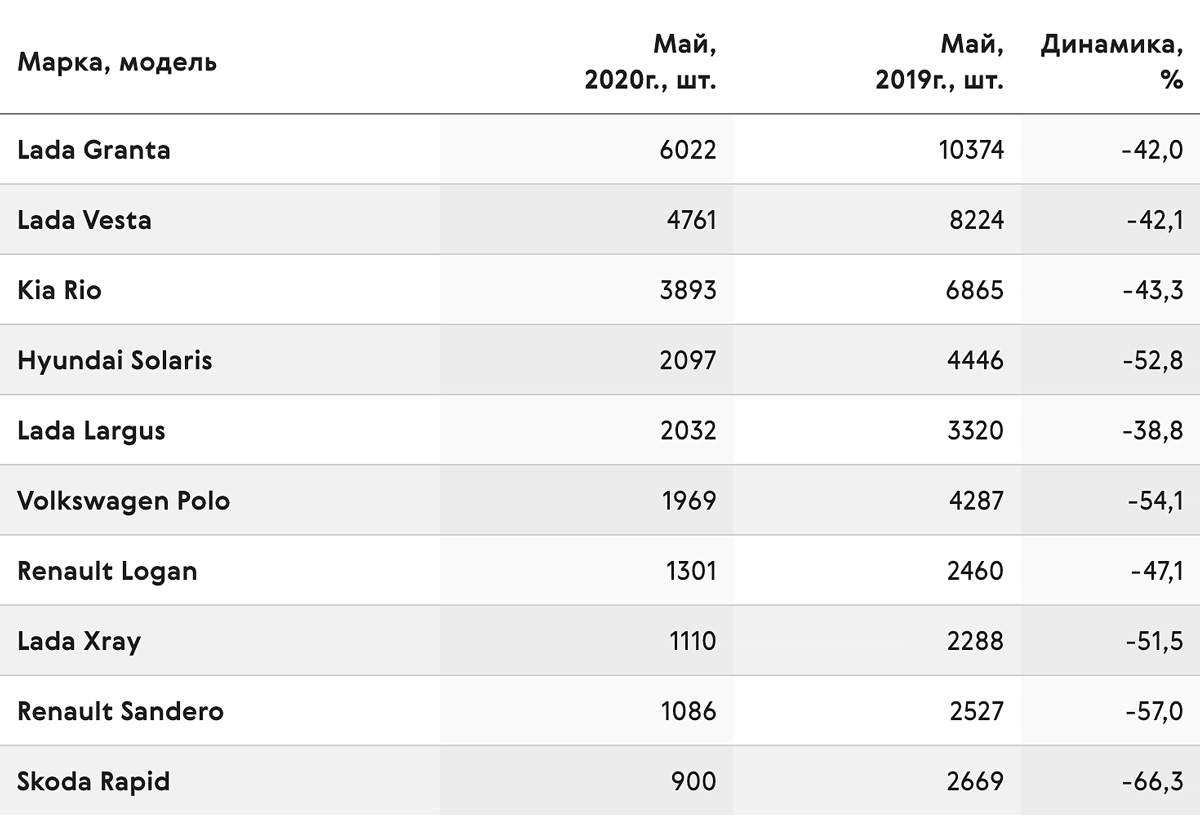Select the Lada Granta row label
Viewport: 1200px width, 816px height.
pyautogui.click(x=94, y=150)
